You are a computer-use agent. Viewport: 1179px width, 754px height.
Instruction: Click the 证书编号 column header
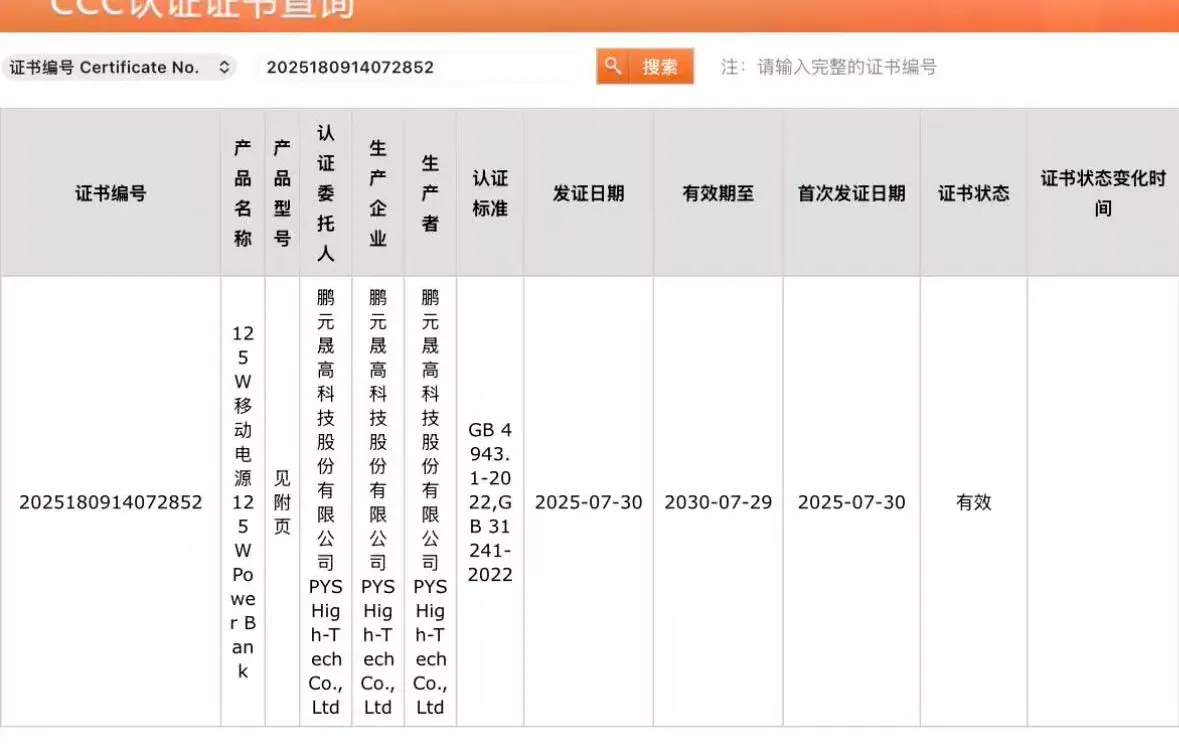[x=110, y=193]
